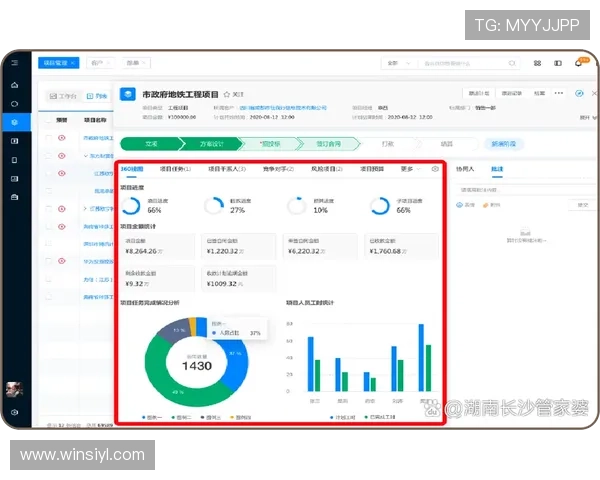The width and height of the screenshot is (600, 480).
Task: Click the user avatar at sidebar bottom
Action: [x=14, y=389]
